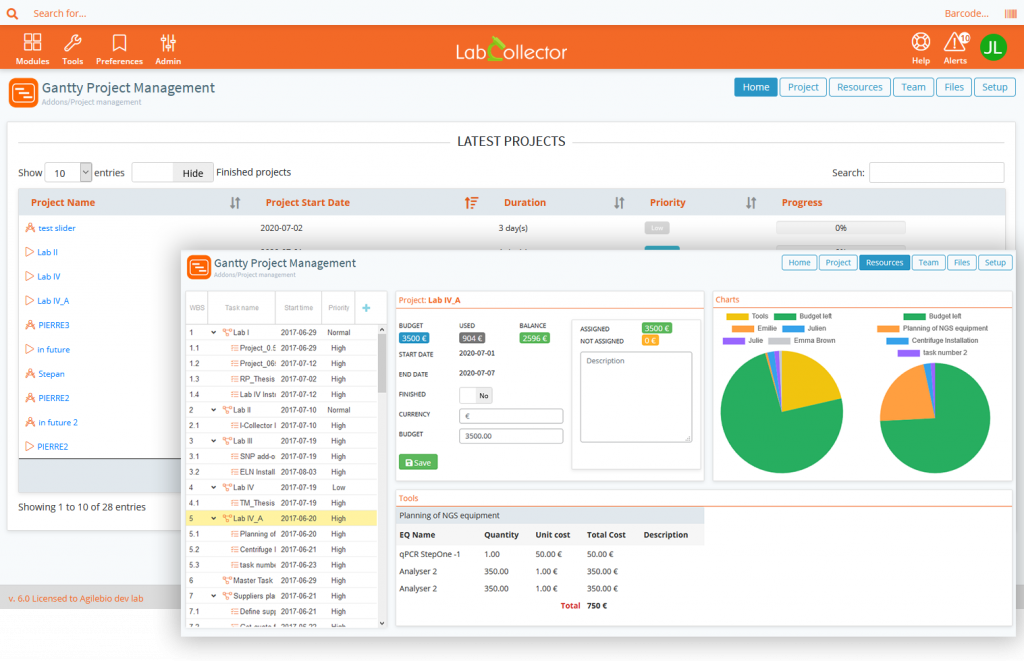Image resolution: width=1024 pixels, height=661 pixels.
Task: Collapse the Lab III task group
Action: [x=213, y=441]
